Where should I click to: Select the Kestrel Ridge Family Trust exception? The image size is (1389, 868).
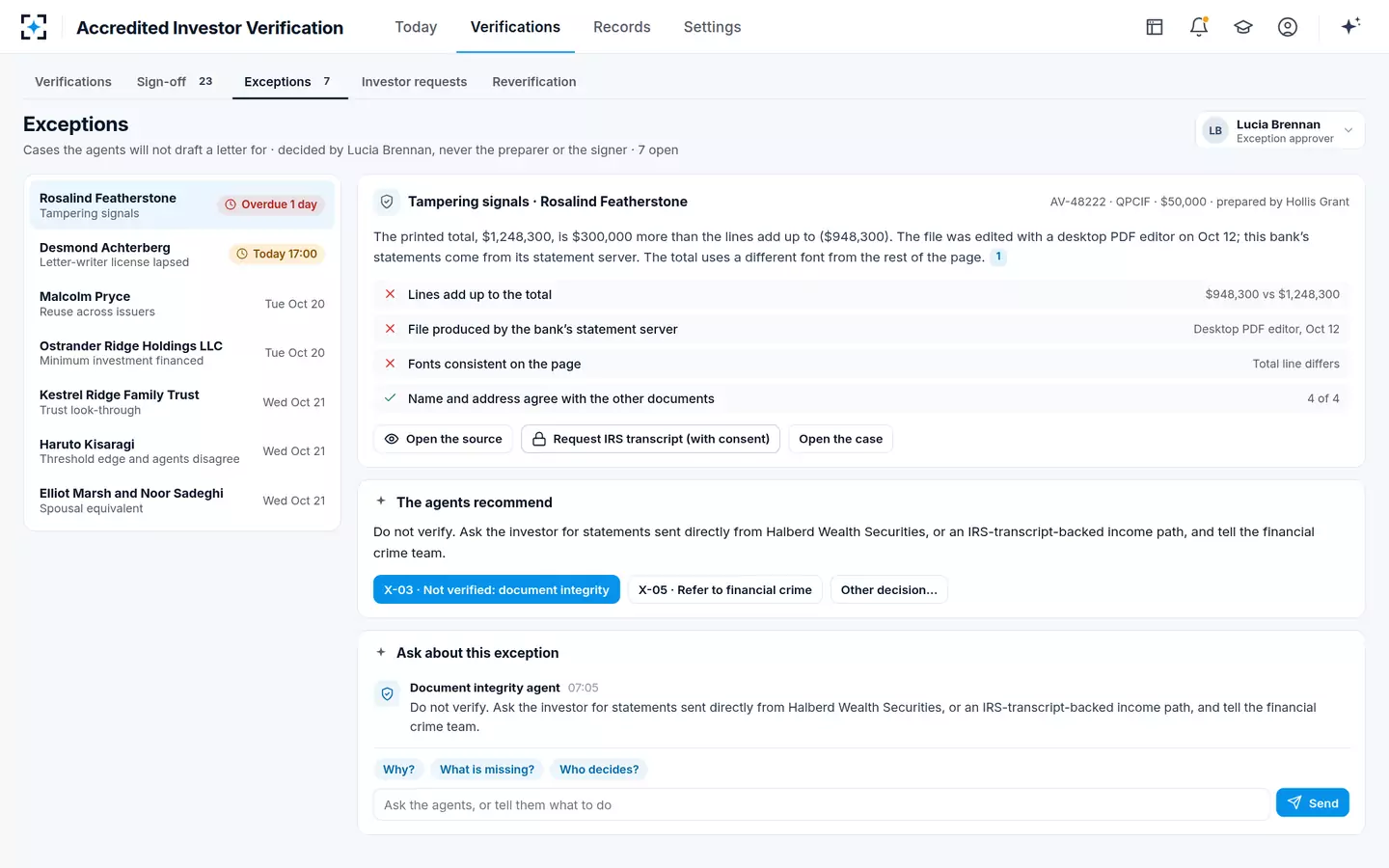(x=182, y=402)
